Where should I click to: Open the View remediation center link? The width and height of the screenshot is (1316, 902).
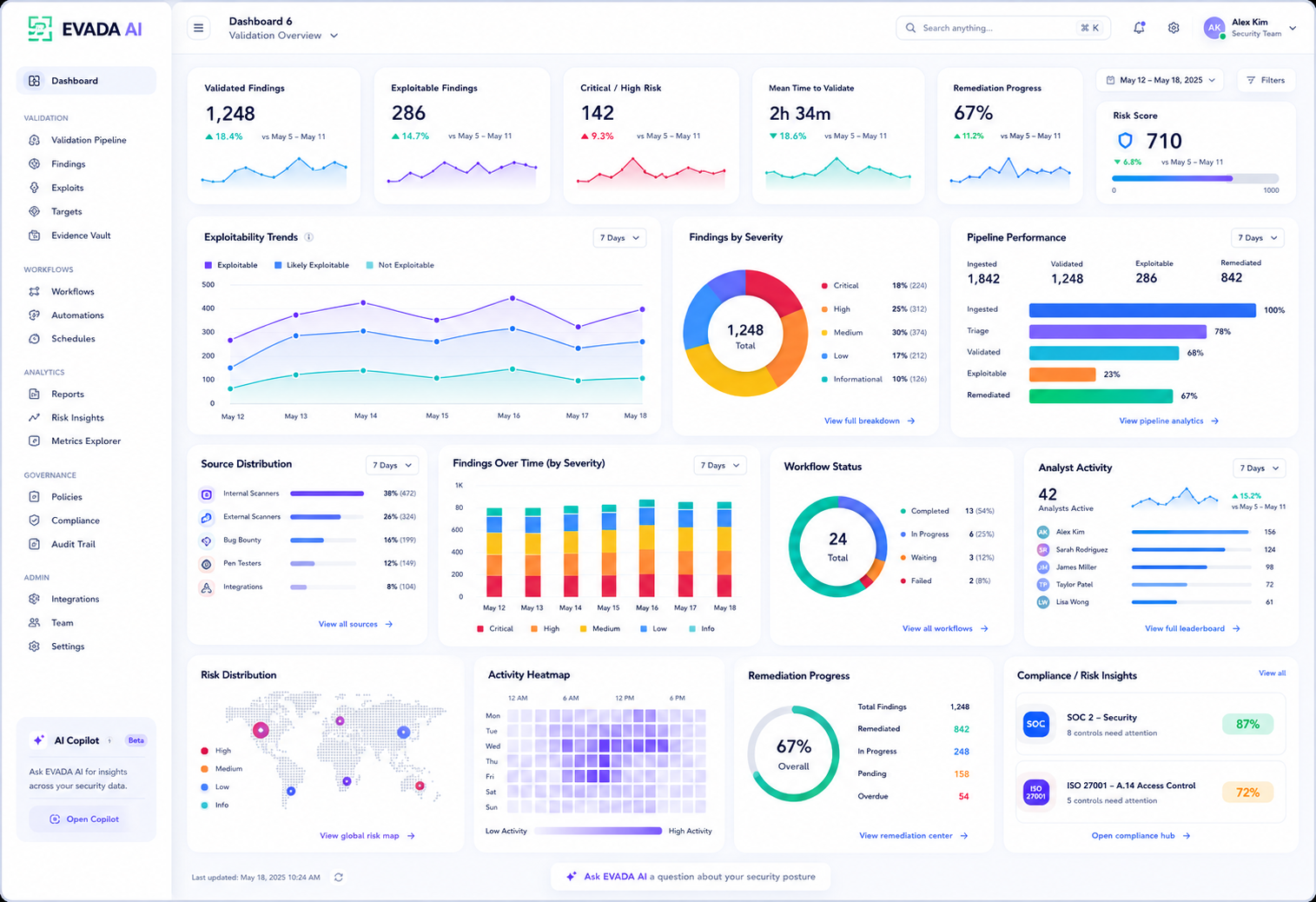(913, 836)
